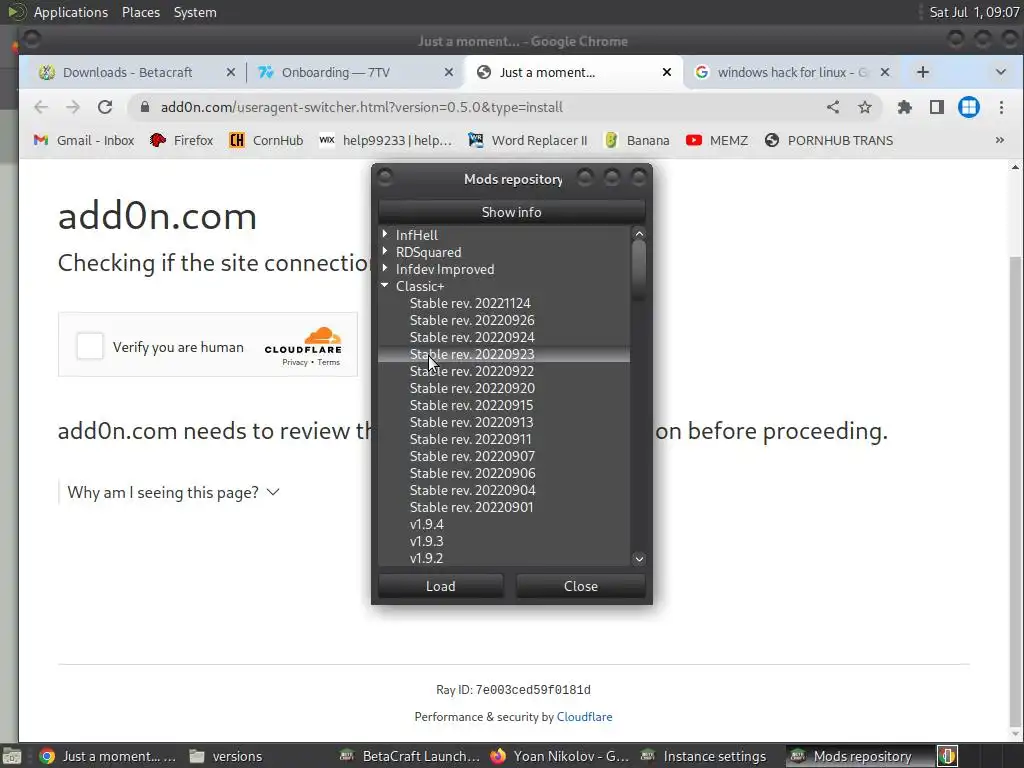Open the Cloudflare link in the footer
1024x768 pixels.
(x=584, y=717)
